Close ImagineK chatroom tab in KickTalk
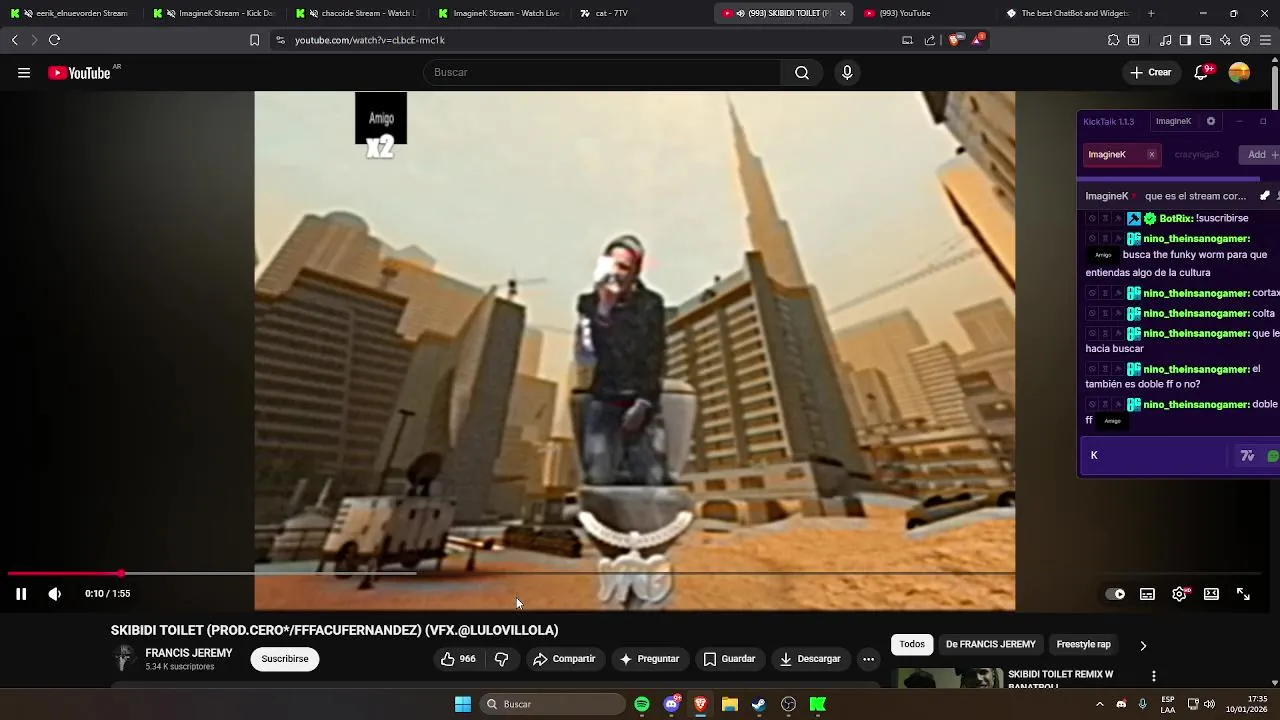1280x720 pixels. point(1151,154)
